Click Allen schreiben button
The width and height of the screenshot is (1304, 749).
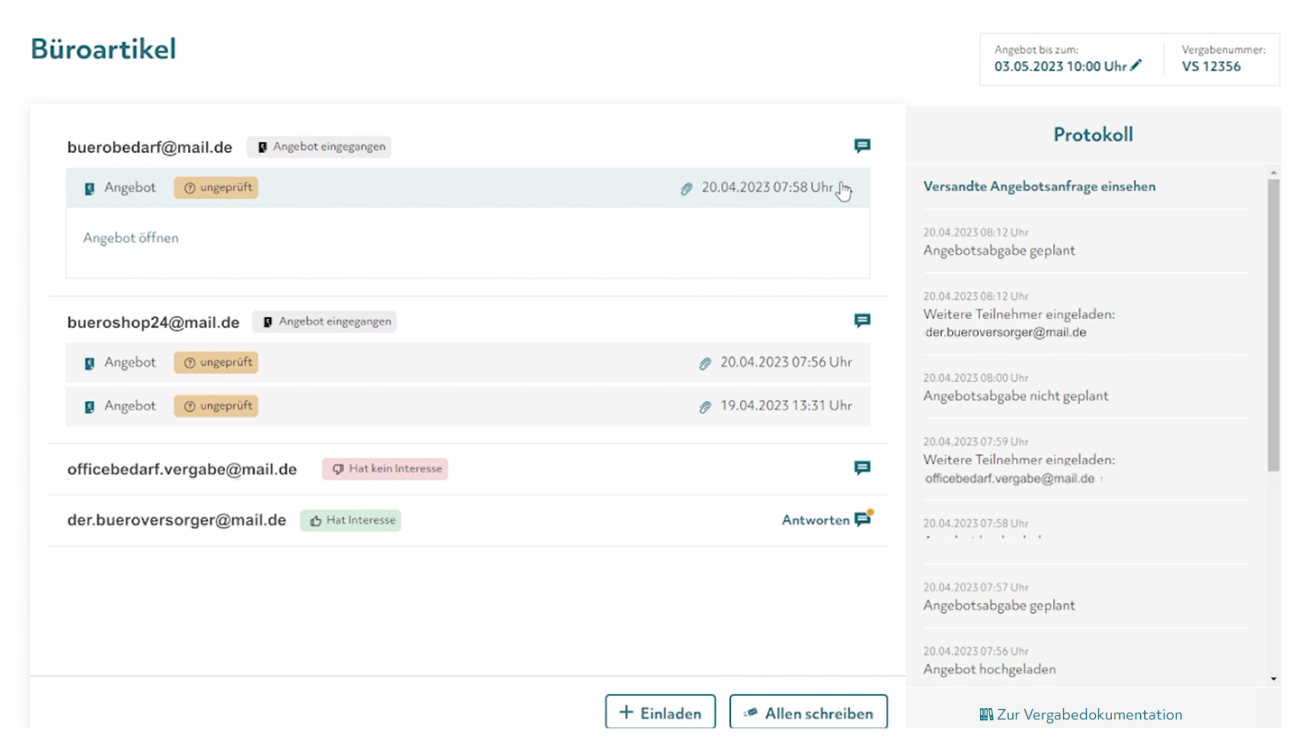808,712
